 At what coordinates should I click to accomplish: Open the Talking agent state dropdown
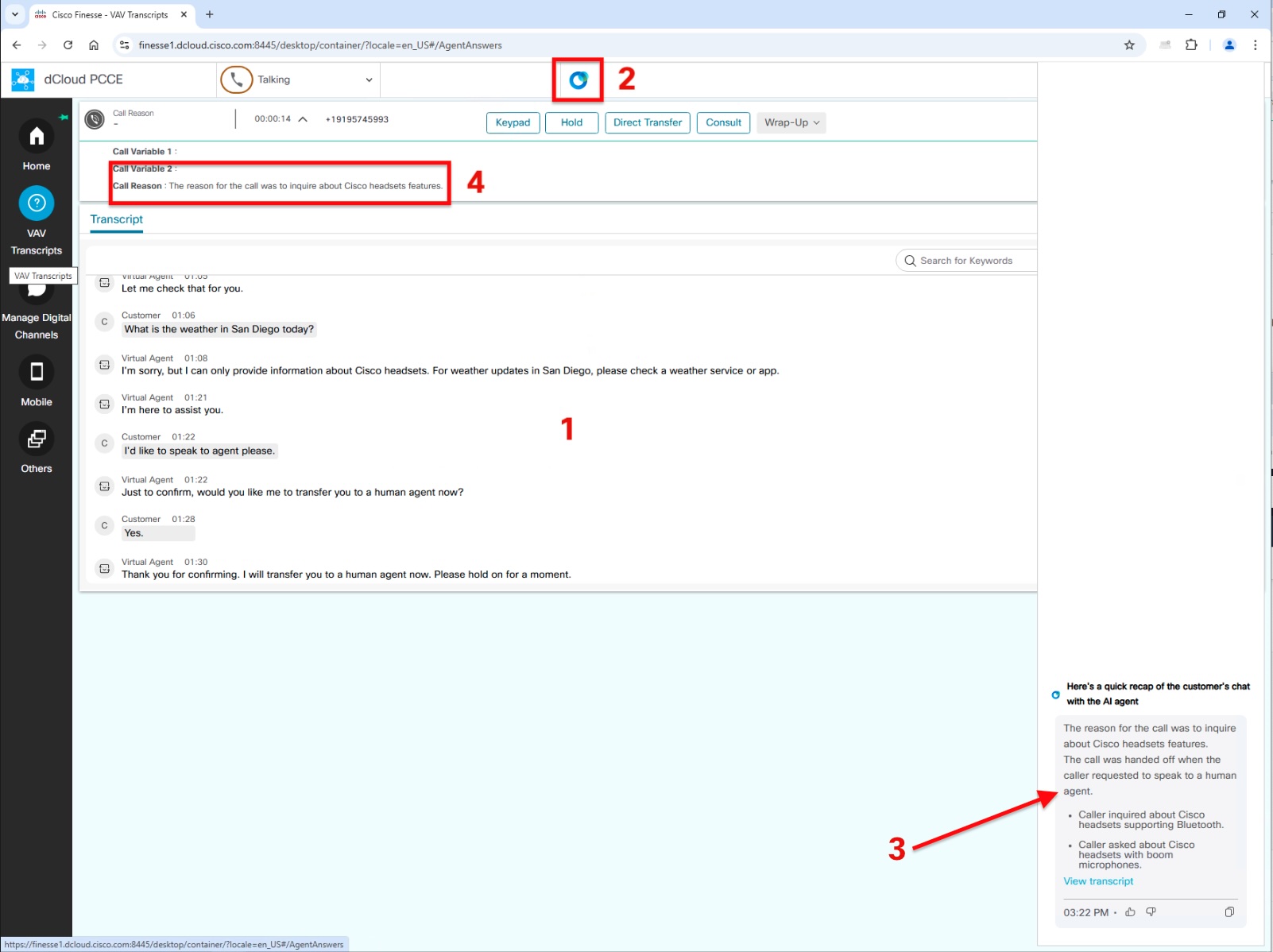pyautogui.click(x=368, y=80)
